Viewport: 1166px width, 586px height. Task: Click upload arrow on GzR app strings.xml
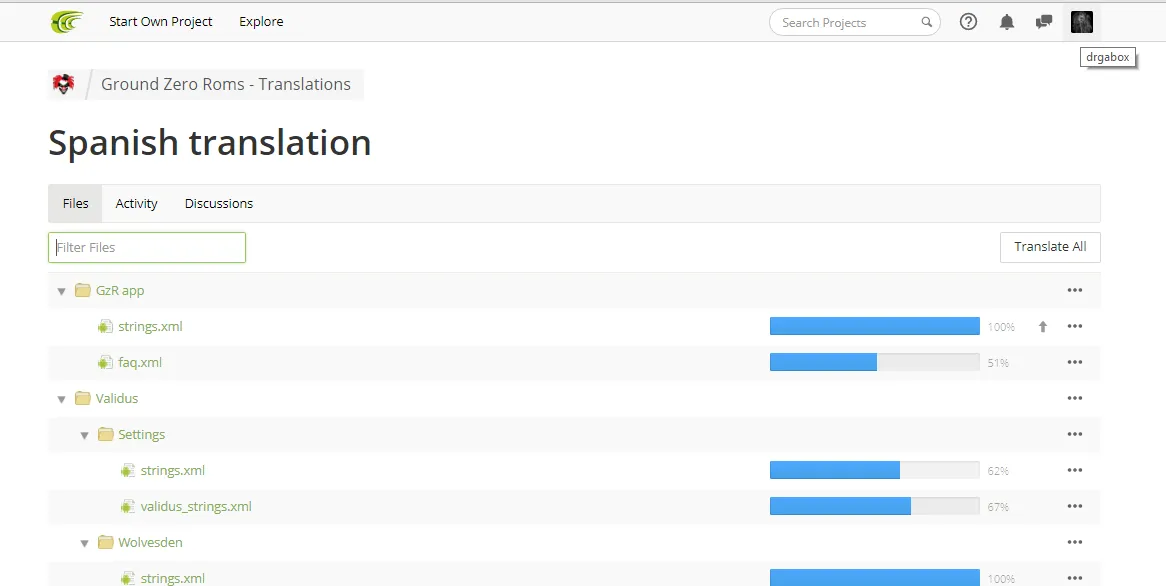pos(1043,326)
